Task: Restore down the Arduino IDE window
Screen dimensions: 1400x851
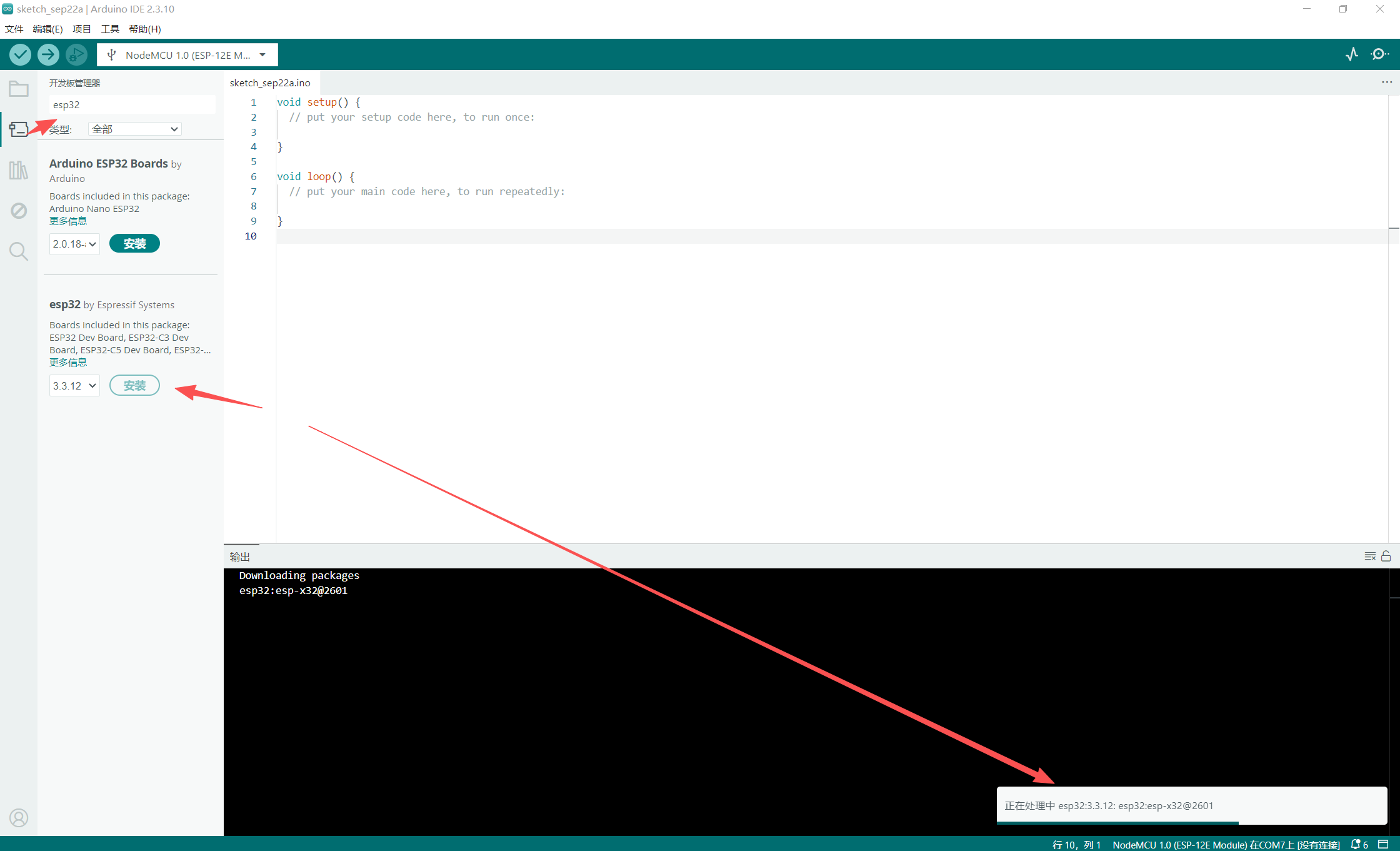Action: coord(1343,9)
